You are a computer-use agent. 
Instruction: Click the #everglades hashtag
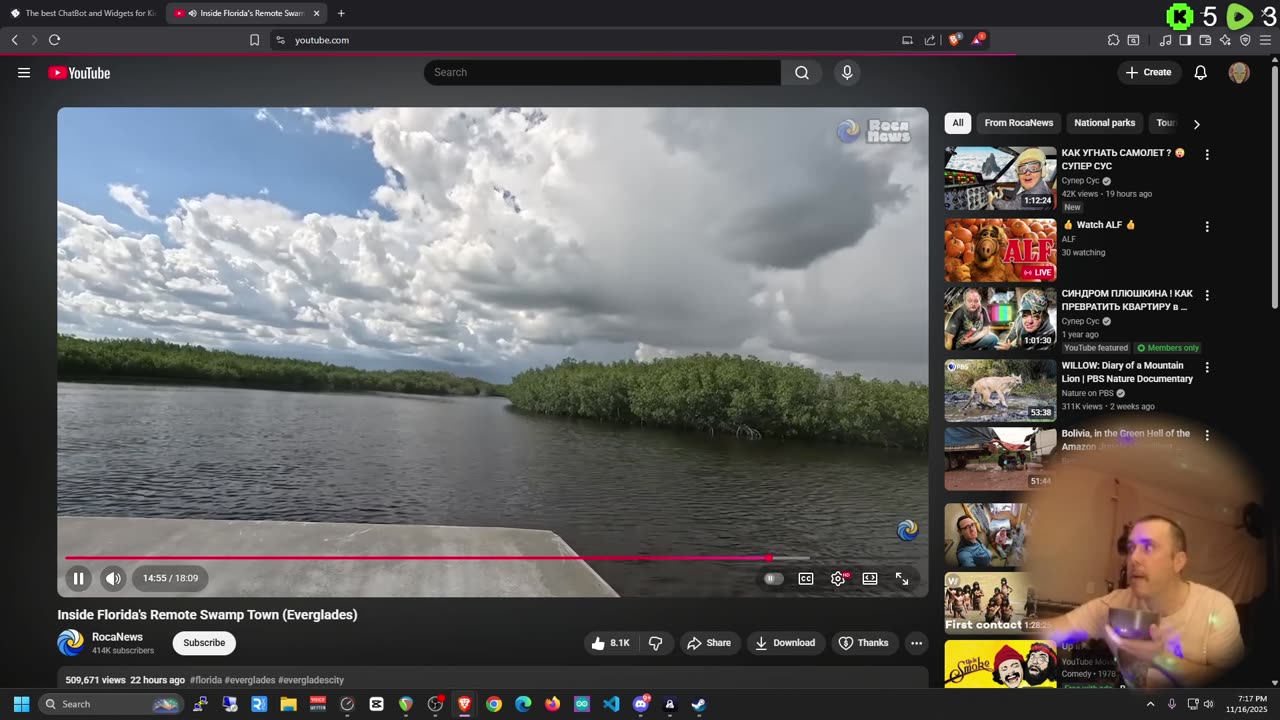(x=250, y=680)
